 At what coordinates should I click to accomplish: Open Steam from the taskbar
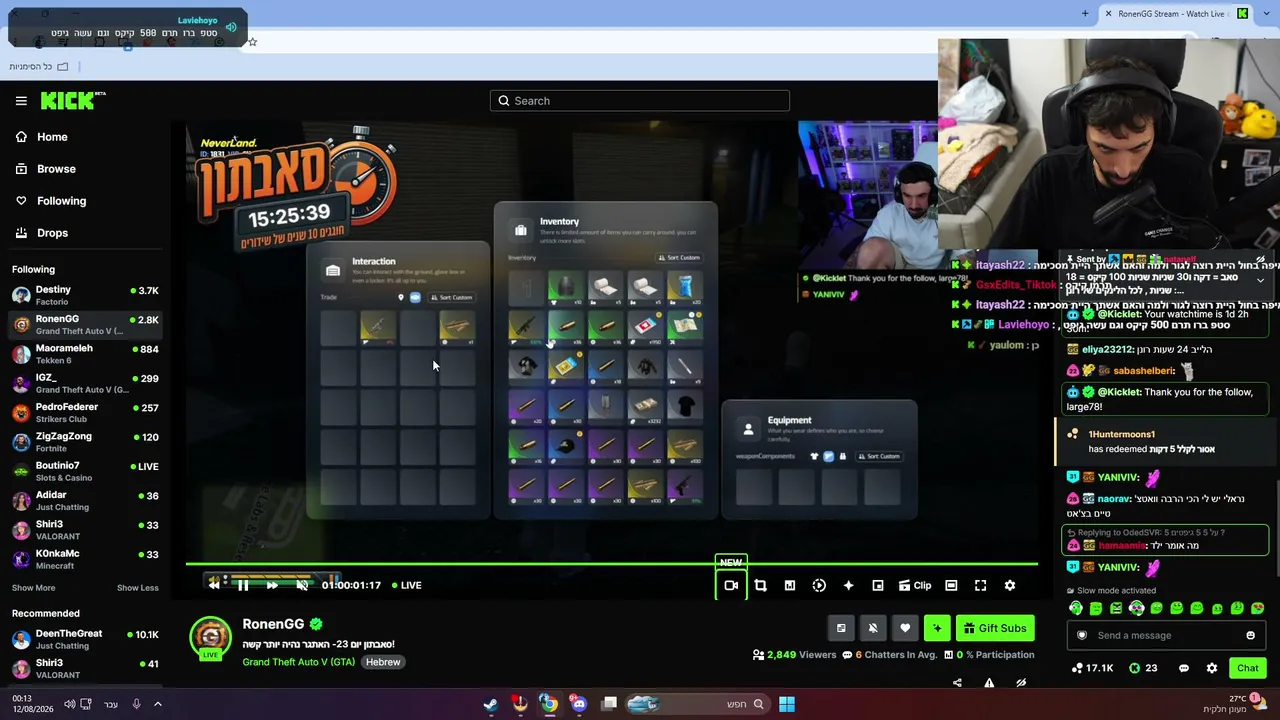pos(491,704)
